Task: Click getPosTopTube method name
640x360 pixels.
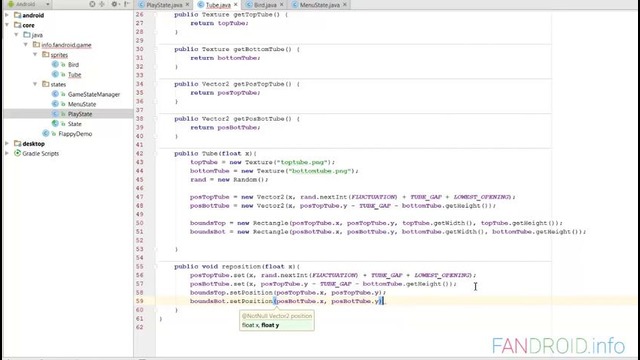Action: (x=258, y=84)
